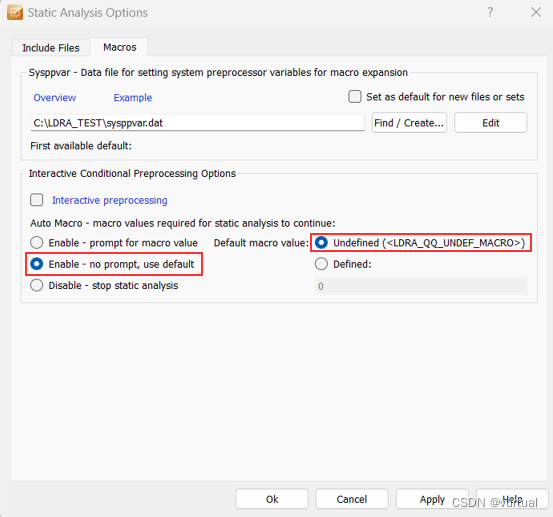Choose Undefined LDRA_QQ_UNDEF_MACRO radio option
Screen dimensions: 553x517
click(321, 243)
